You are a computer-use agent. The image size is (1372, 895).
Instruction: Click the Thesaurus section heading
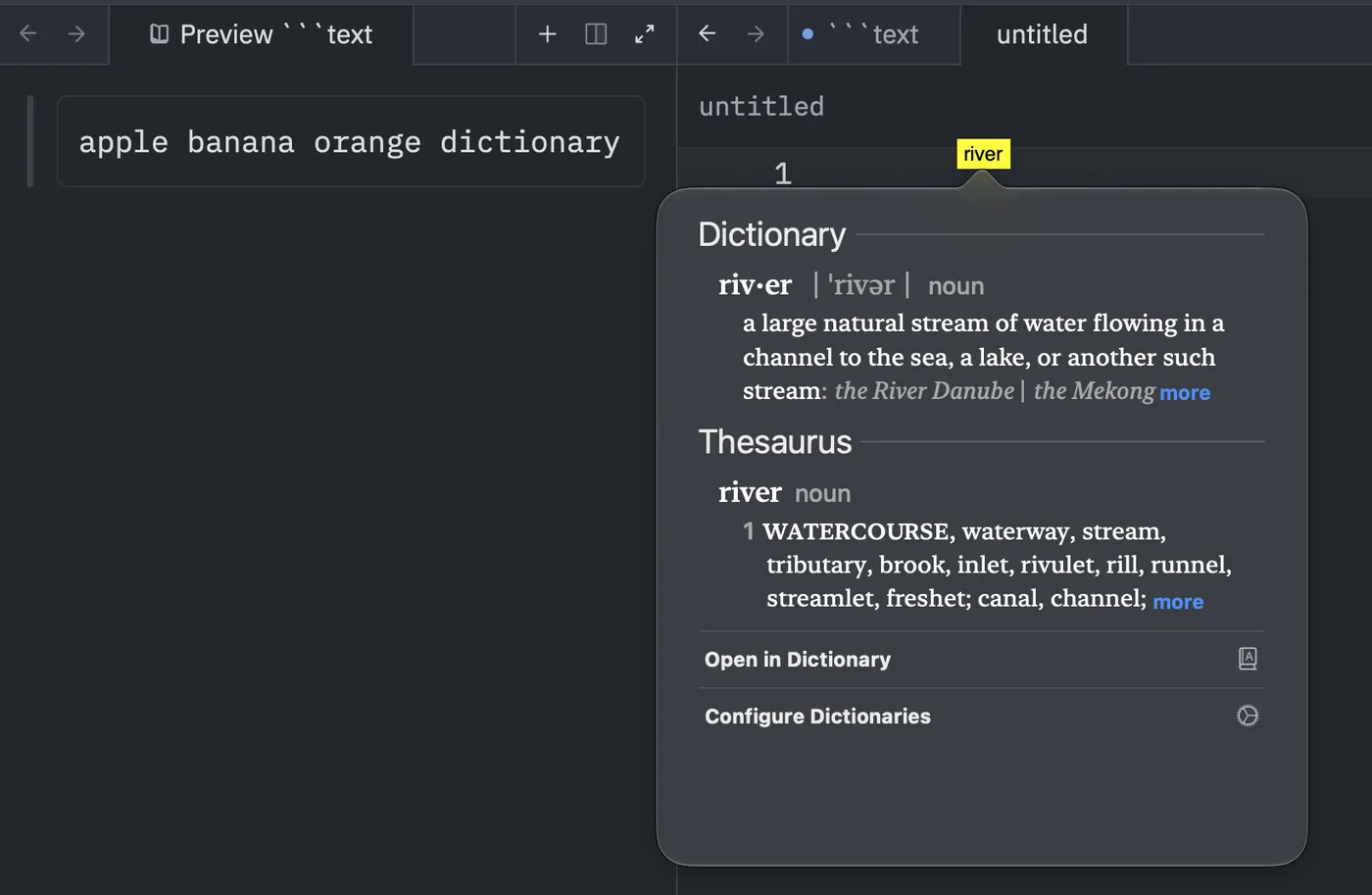775,442
